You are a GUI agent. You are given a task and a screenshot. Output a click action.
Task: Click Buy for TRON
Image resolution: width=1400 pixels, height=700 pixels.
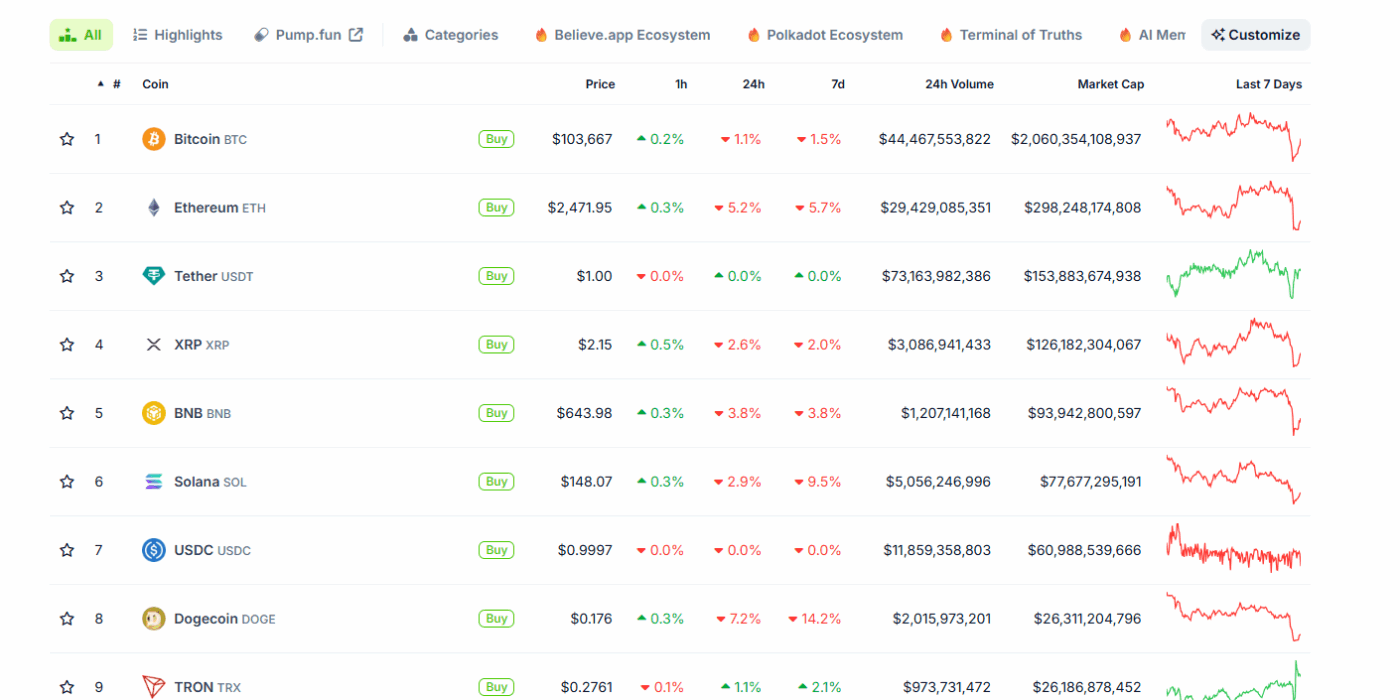[x=496, y=687]
